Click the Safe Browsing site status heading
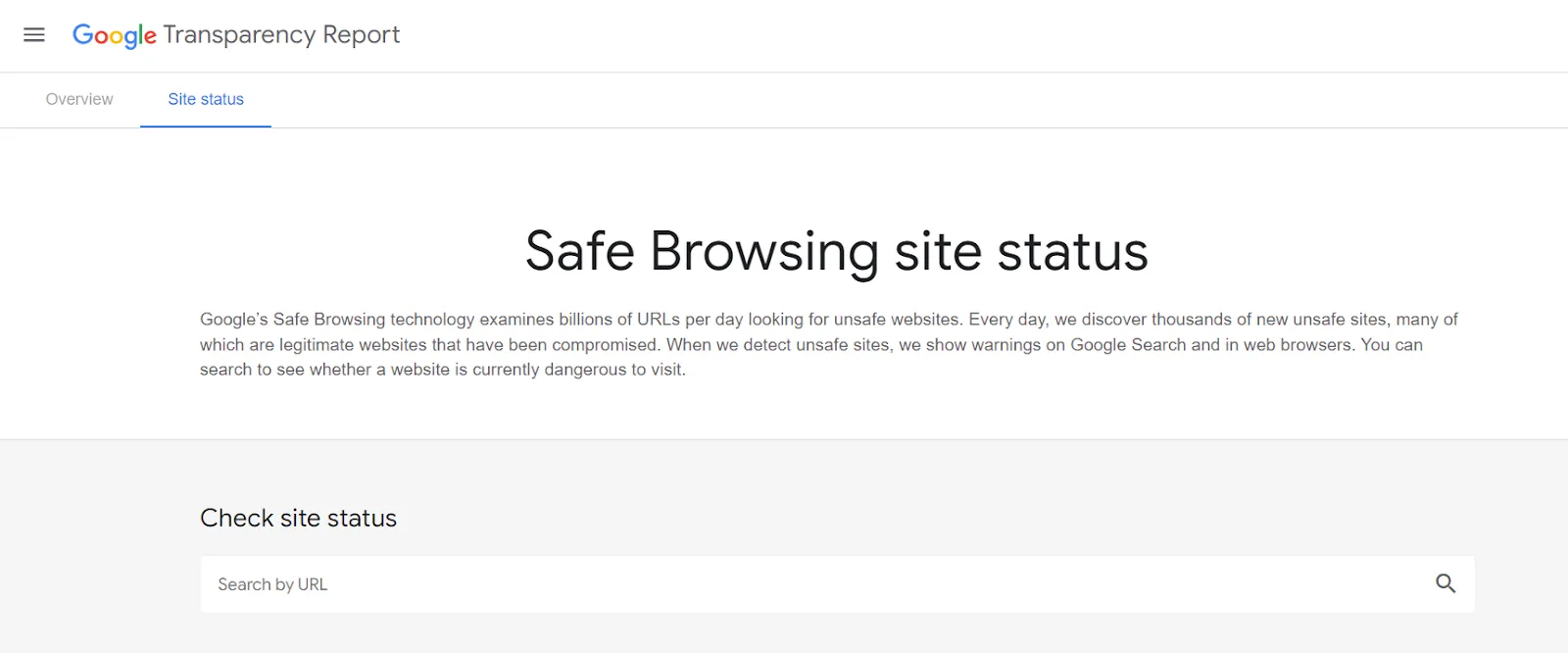The image size is (1568, 653). (x=838, y=251)
